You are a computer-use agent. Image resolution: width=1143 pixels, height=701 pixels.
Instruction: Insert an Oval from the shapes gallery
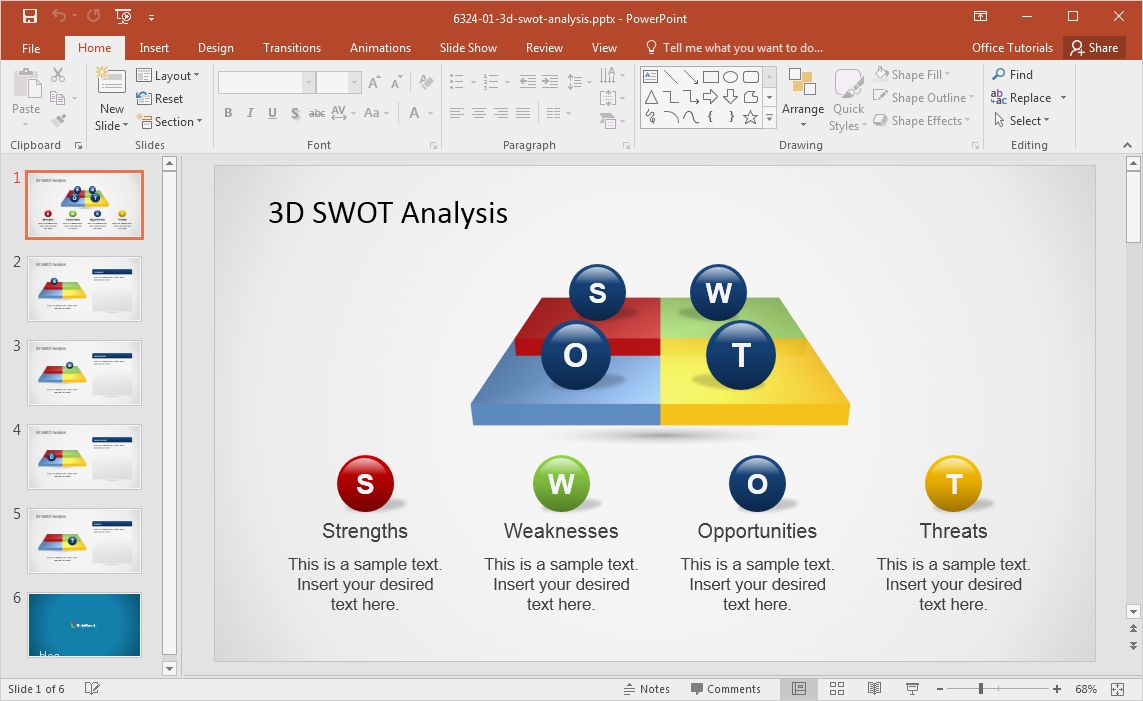(x=729, y=75)
